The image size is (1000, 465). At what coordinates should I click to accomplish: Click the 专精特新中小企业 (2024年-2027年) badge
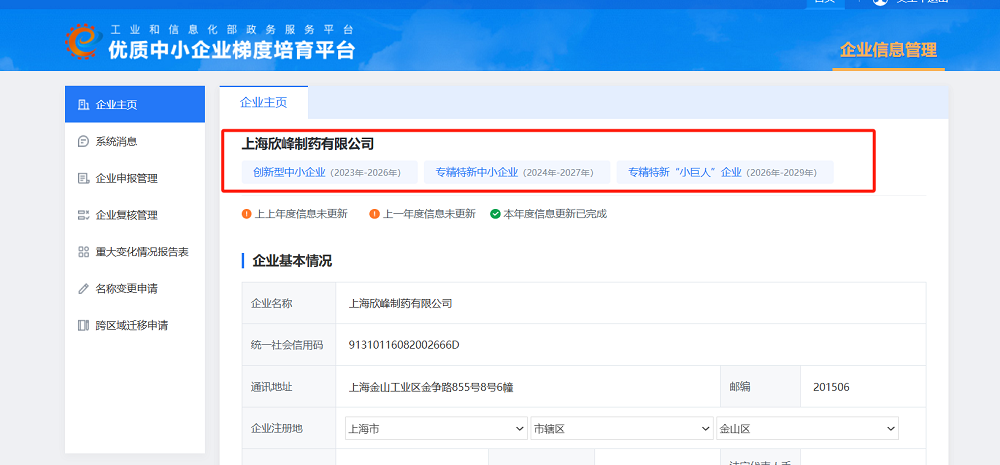tap(517, 172)
